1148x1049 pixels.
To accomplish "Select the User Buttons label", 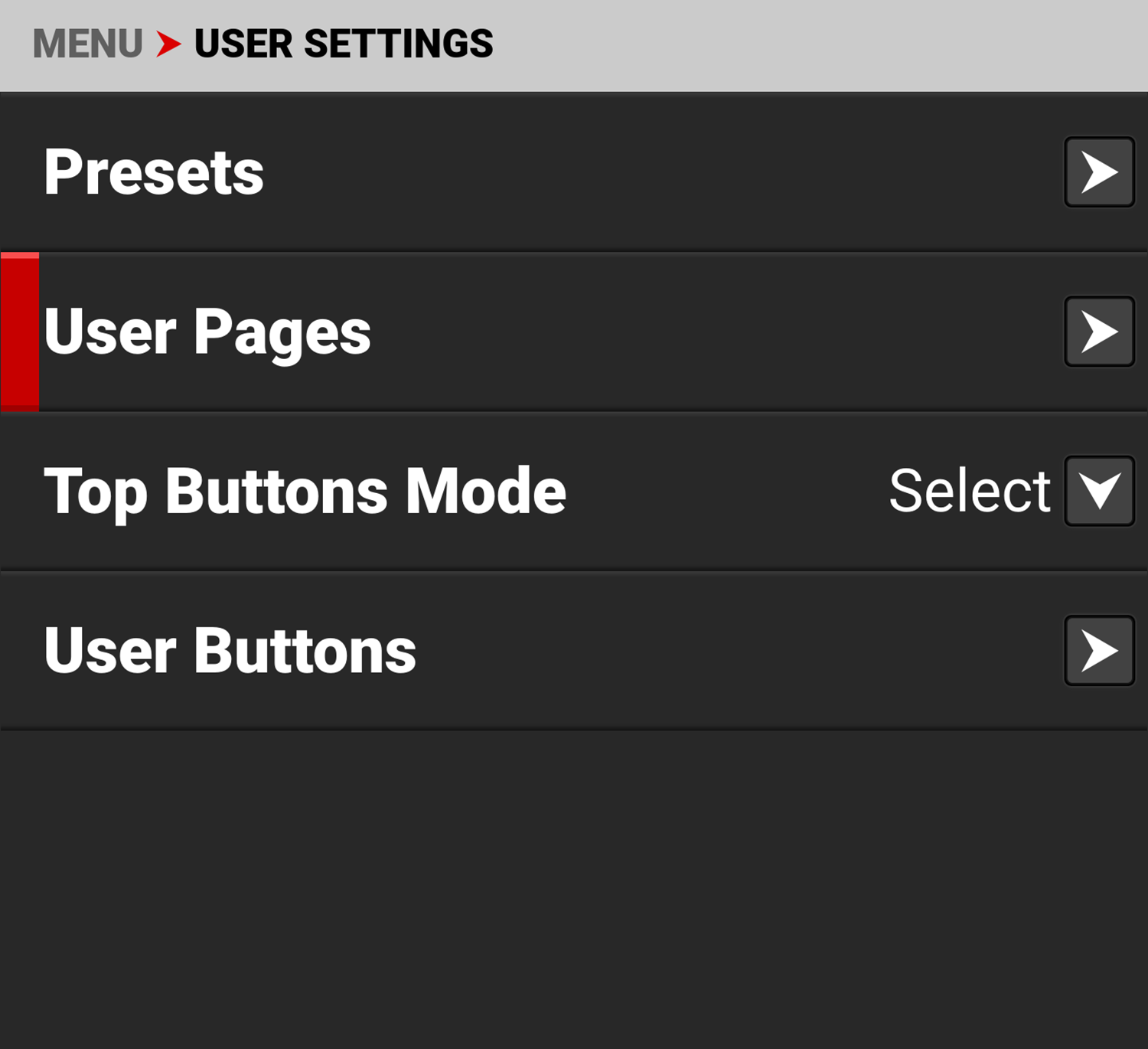I will [230, 651].
